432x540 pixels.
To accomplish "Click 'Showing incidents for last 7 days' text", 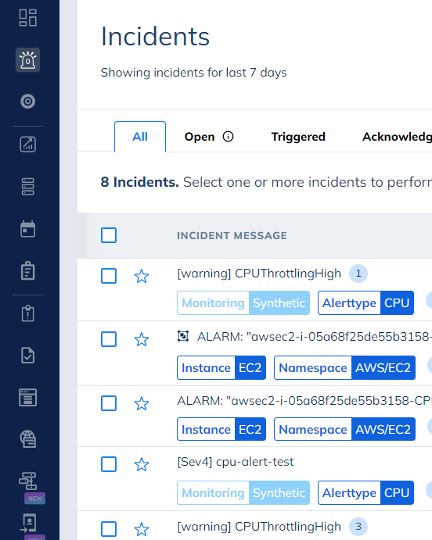I will (194, 73).
